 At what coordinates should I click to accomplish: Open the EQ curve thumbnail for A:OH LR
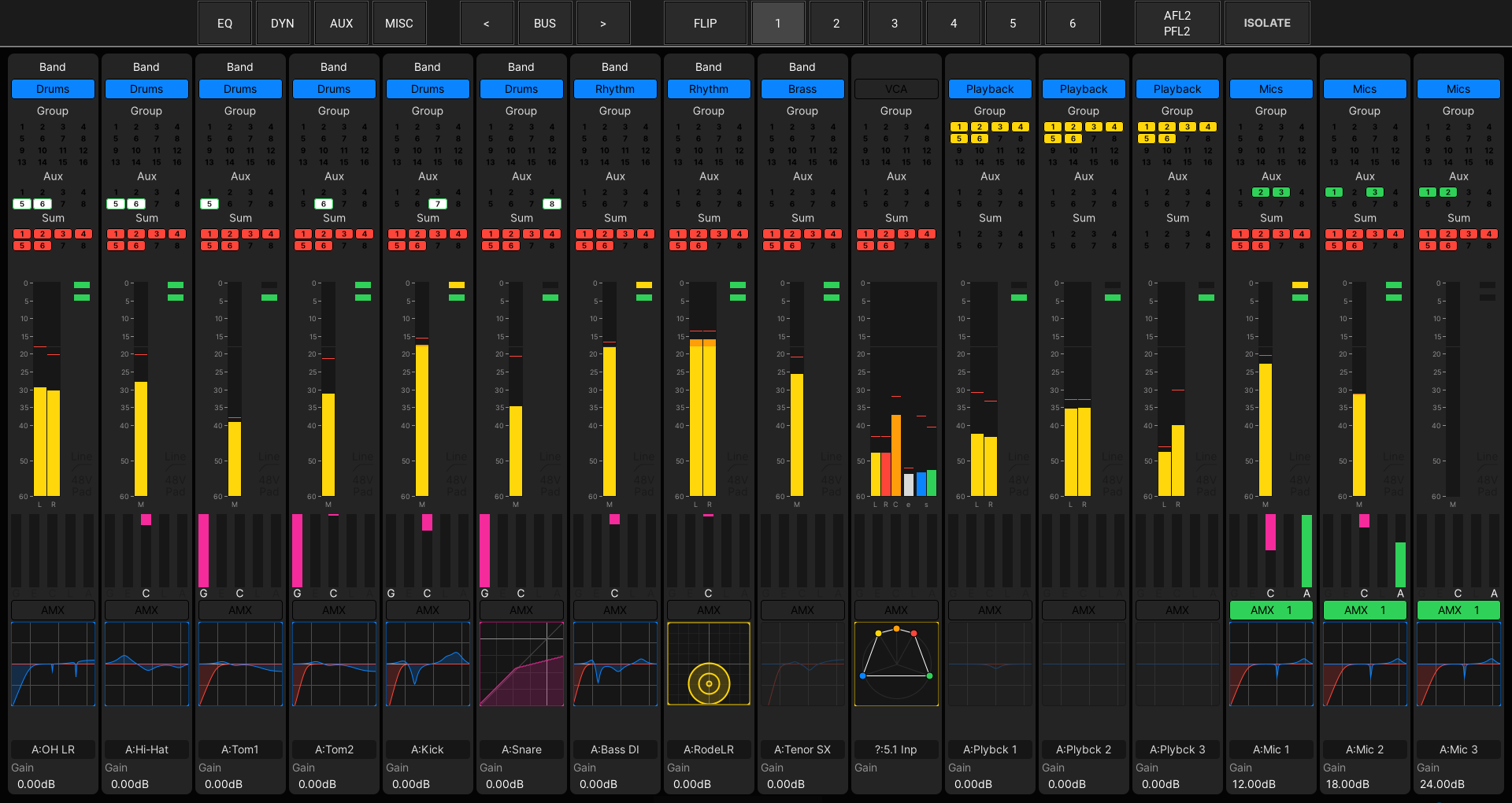pos(53,664)
